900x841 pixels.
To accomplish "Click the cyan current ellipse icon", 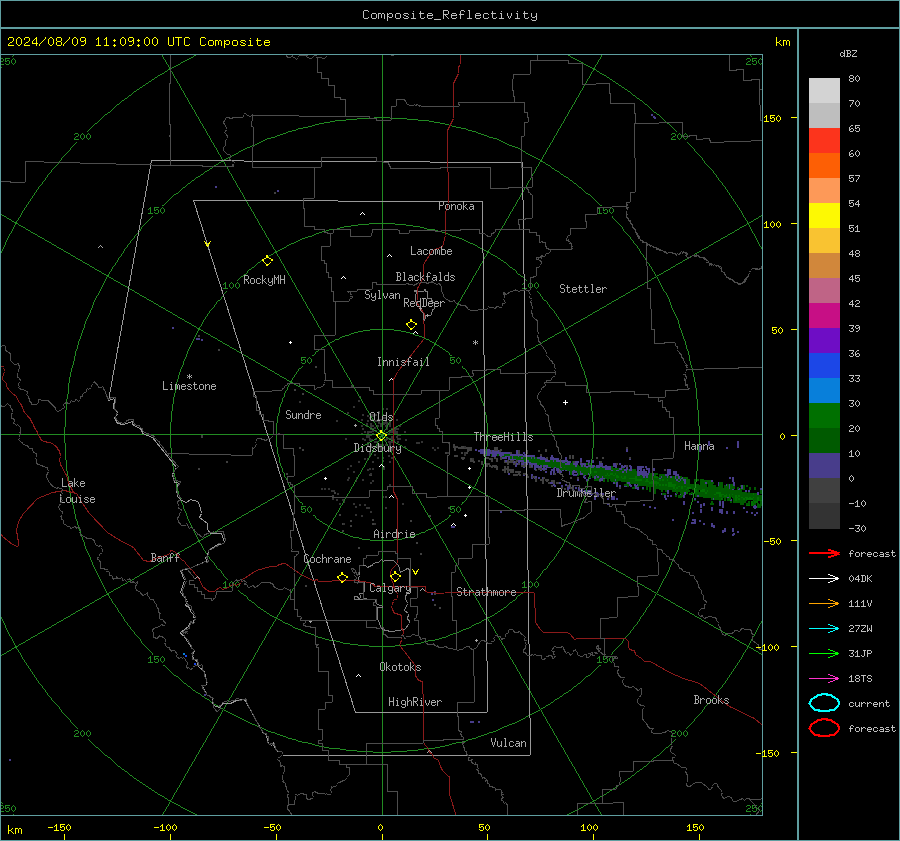I will (x=824, y=703).
